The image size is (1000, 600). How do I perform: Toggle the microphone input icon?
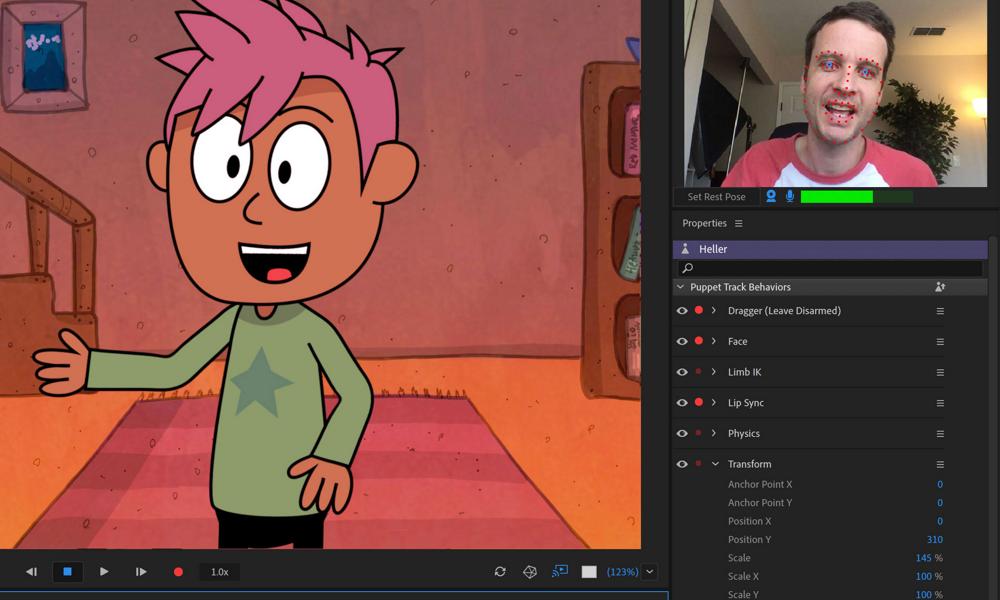(790, 197)
